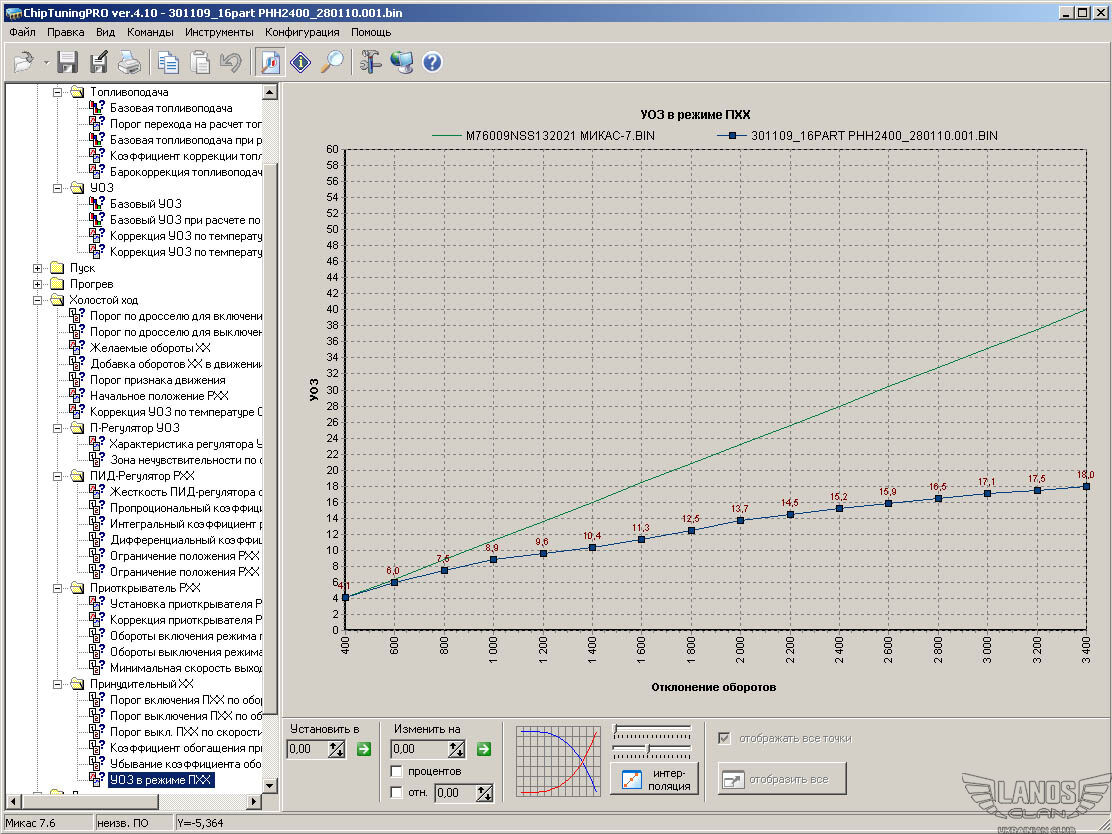This screenshot has width=1112, height=834.
Task: Open dropdown arrow next to Open file icon
Action: (46, 62)
